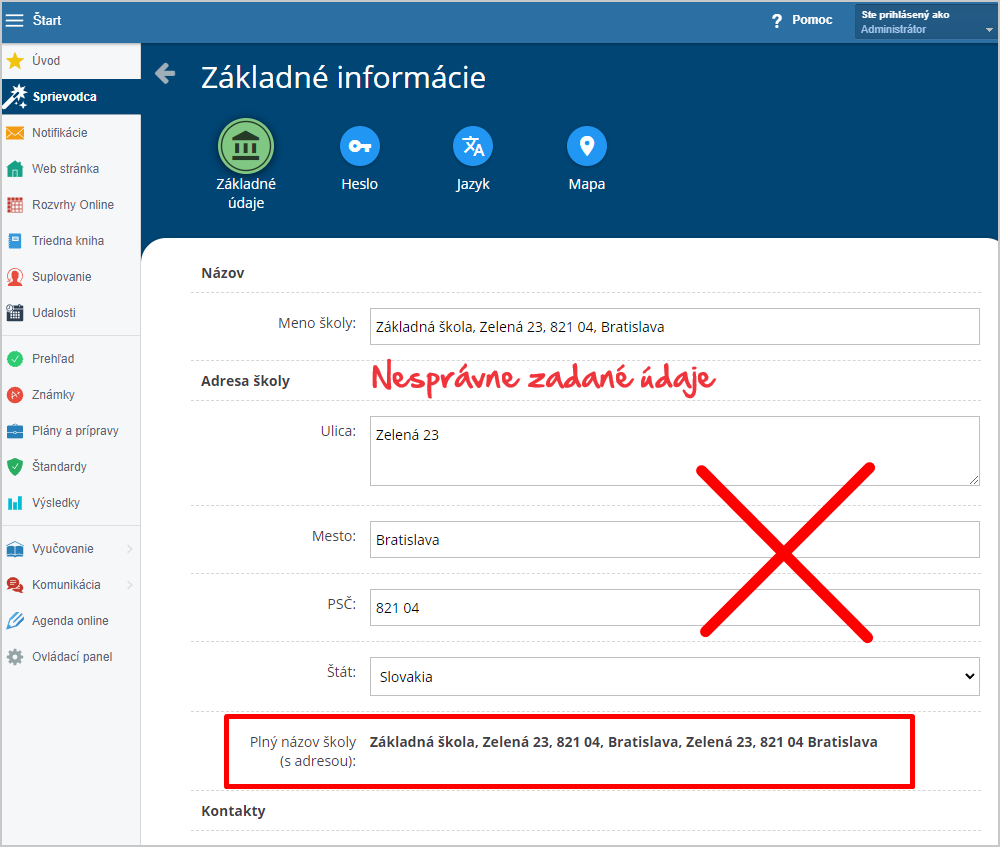Open Rozvrhy Online menu item
Image resolution: width=1000 pixels, height=847 pixels.
[x=71, y=205]
